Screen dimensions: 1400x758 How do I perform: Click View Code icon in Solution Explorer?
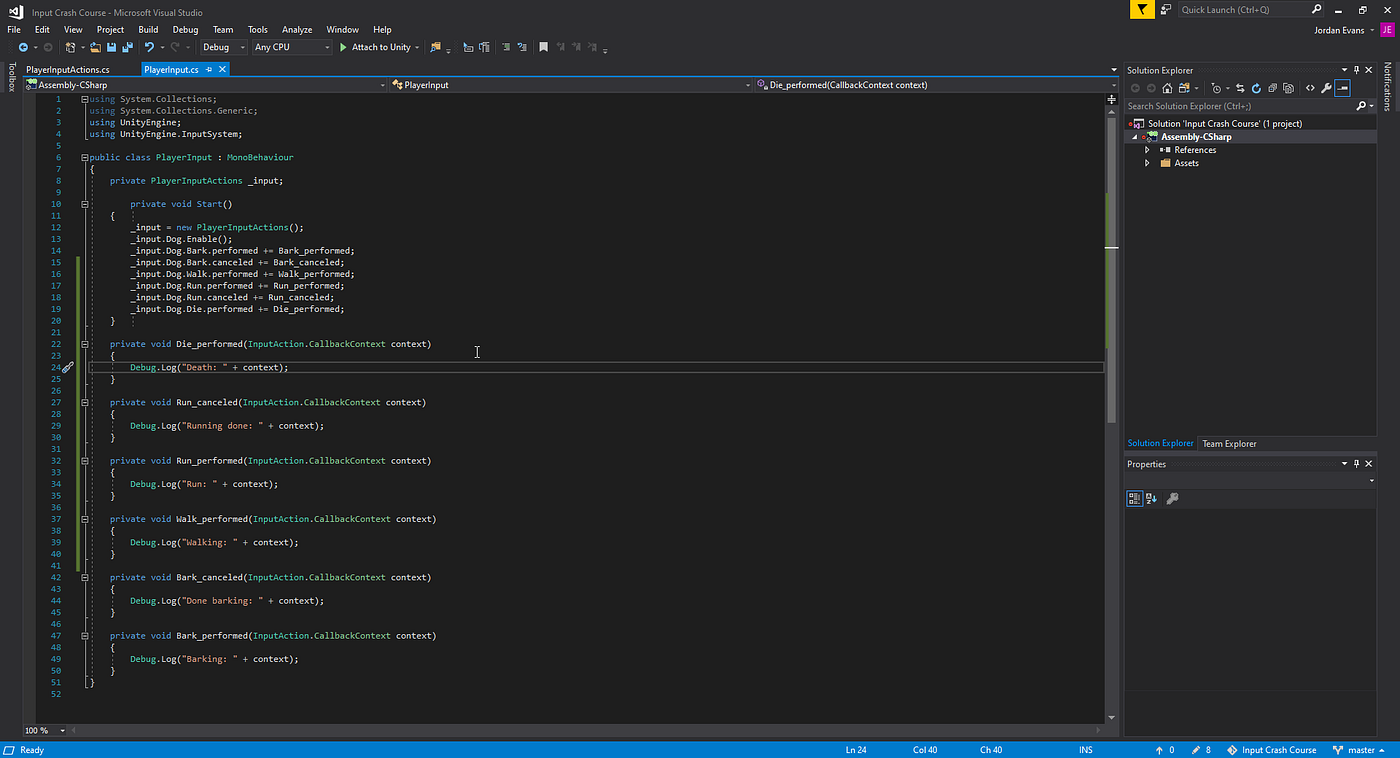pos(1310,88)
